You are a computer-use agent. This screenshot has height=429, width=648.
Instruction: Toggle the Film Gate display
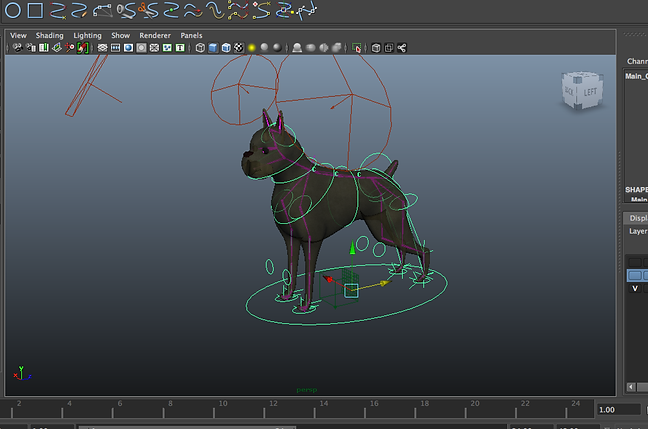115,48
